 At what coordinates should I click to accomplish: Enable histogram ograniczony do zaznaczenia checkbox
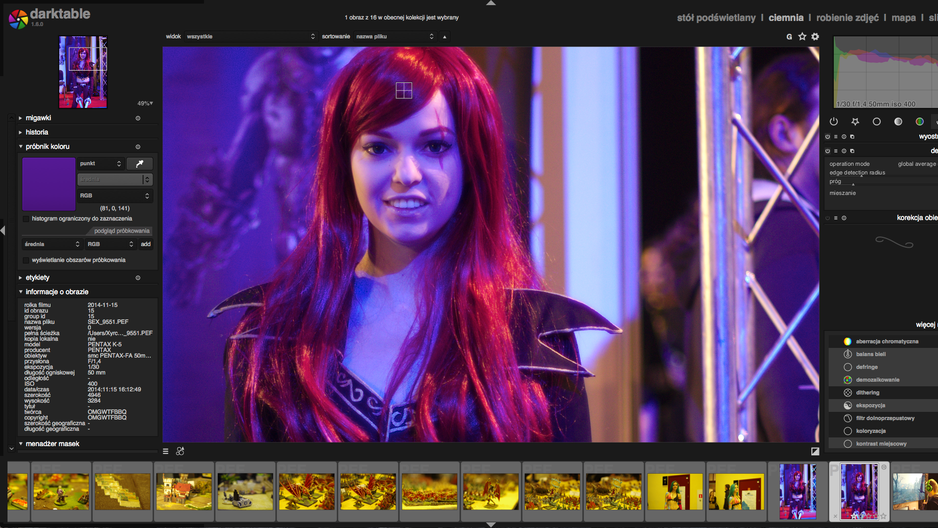coord(26,219)
